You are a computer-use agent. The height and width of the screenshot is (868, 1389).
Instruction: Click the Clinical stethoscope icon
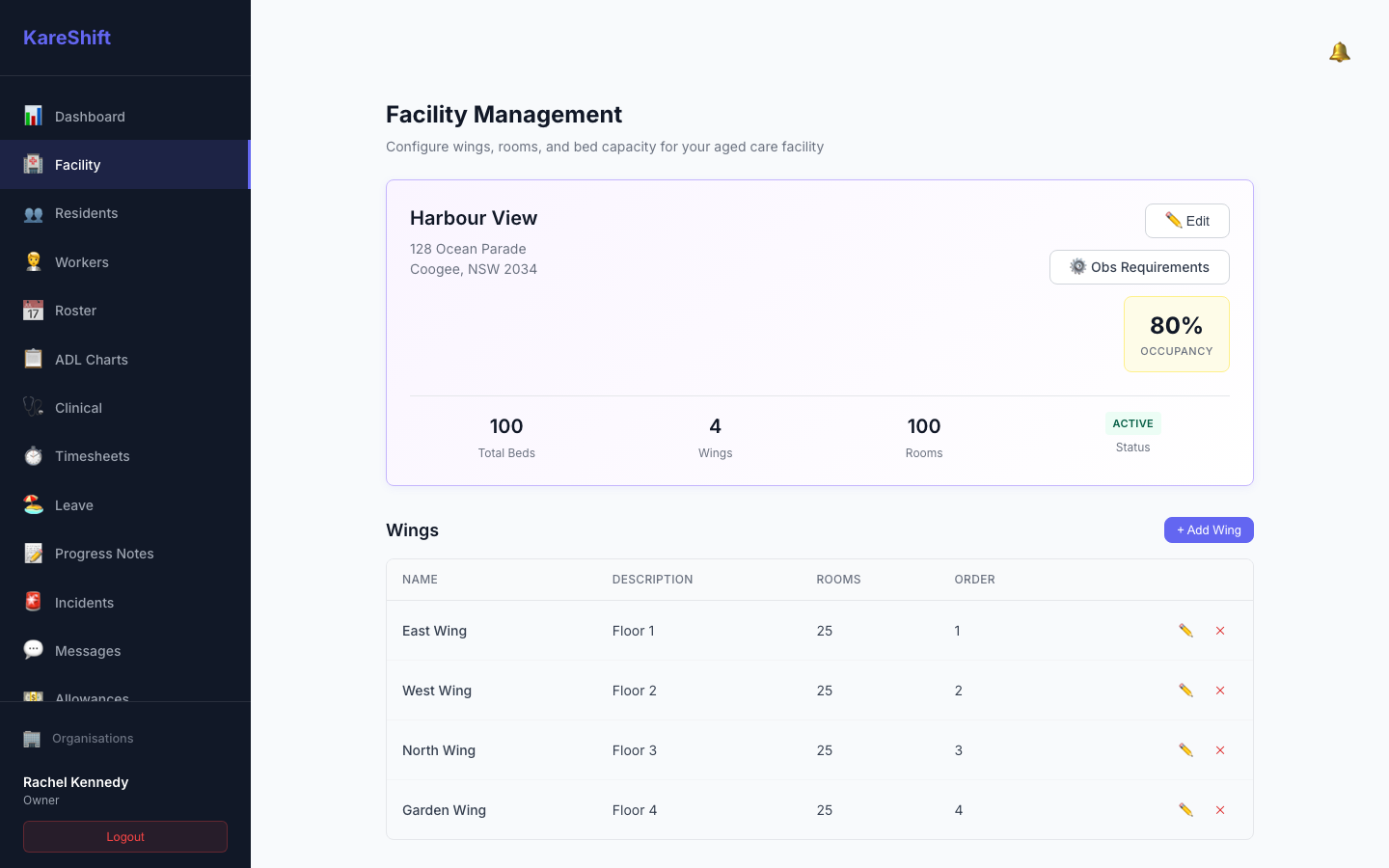pyautogui.click(x=33, y=407)
